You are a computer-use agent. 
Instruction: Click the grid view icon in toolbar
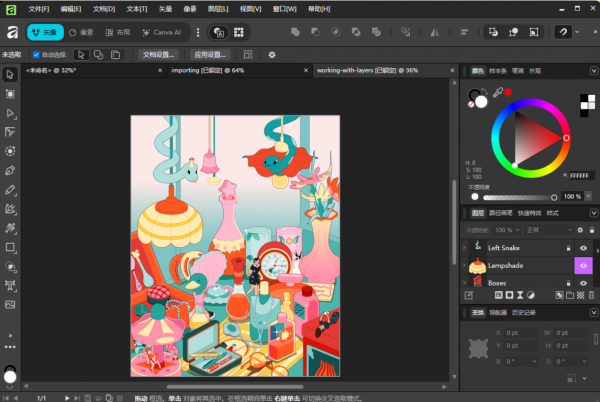click(x=239, y=33)
